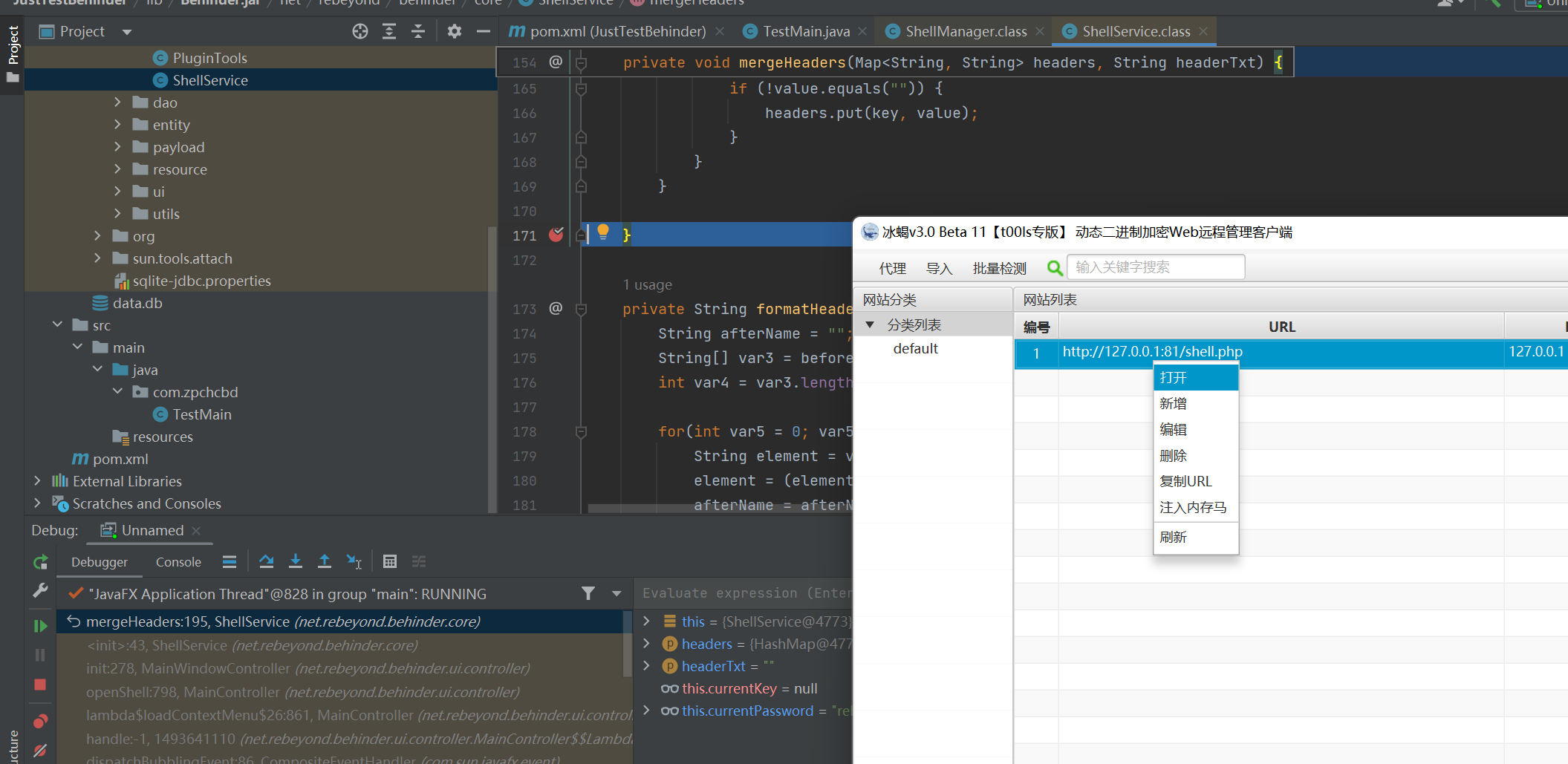Choose 注入内存马 from the context menu

1195,507
